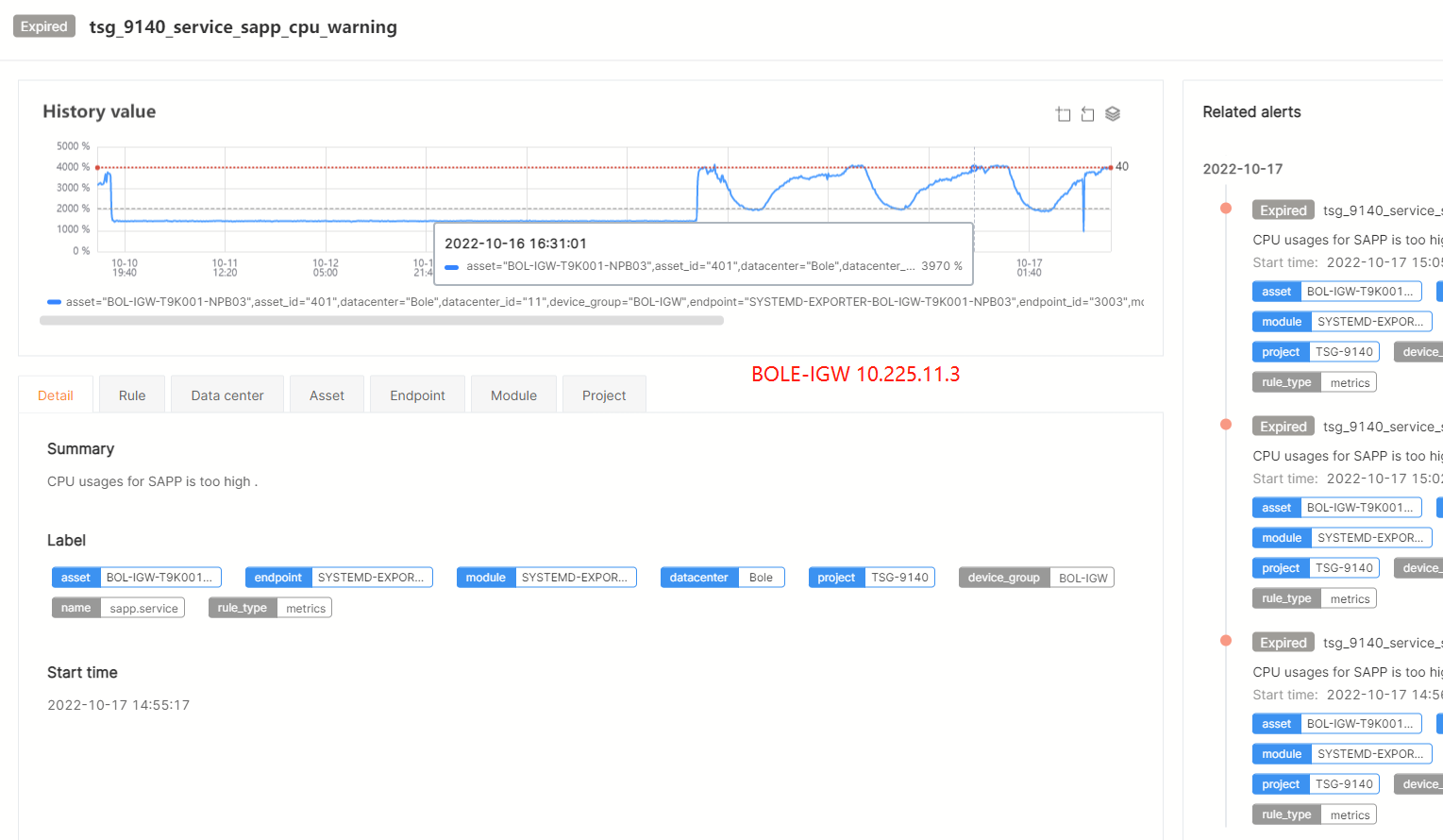Show the Project tab

604,395
